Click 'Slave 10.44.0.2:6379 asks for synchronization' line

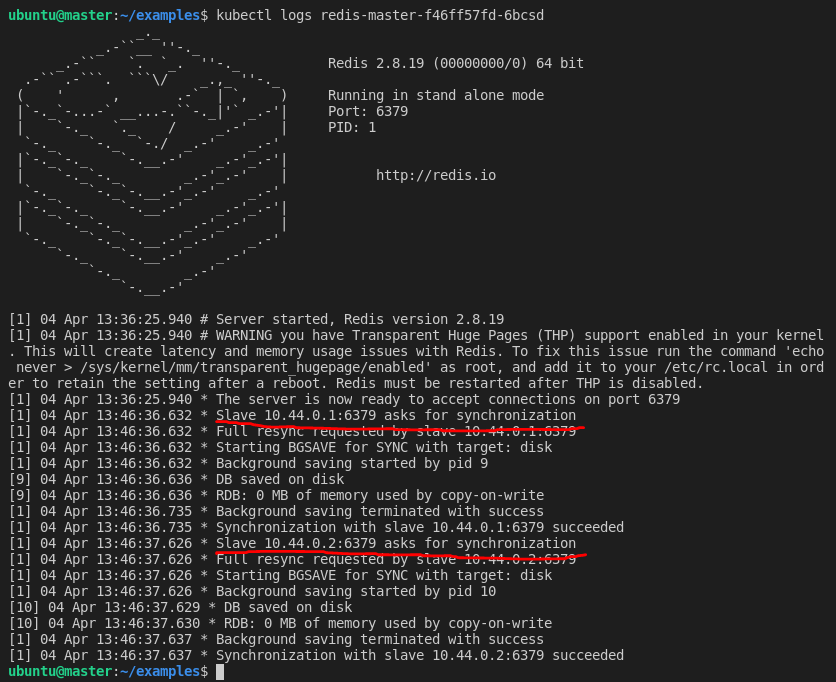[x=292, y=543]
